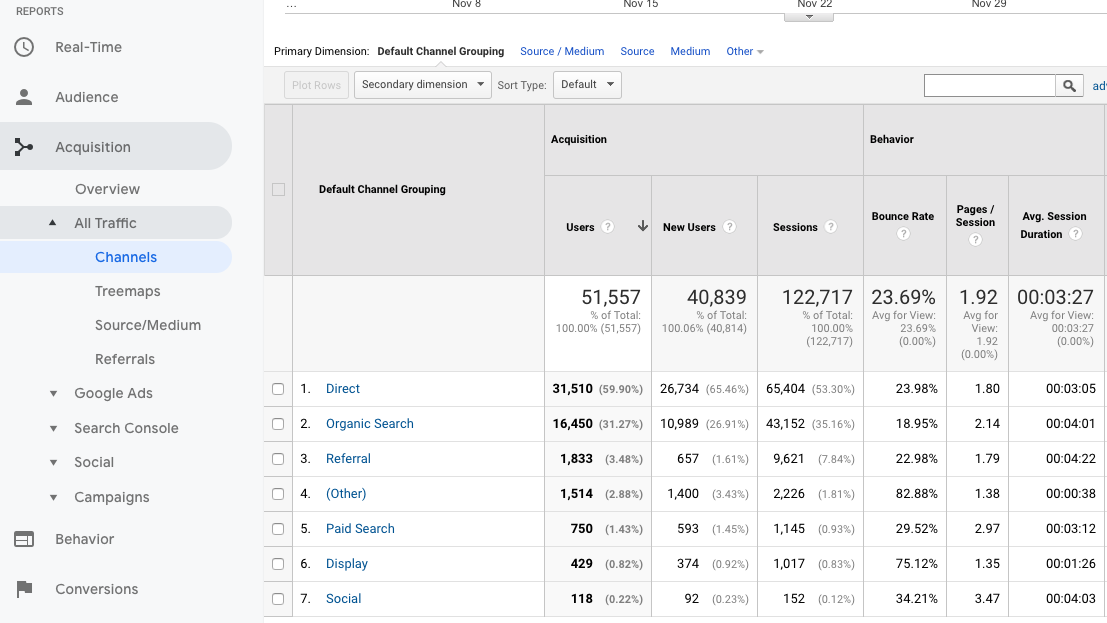
Task: Click the search magnifier button
Action: click(x=1069, y=85)
